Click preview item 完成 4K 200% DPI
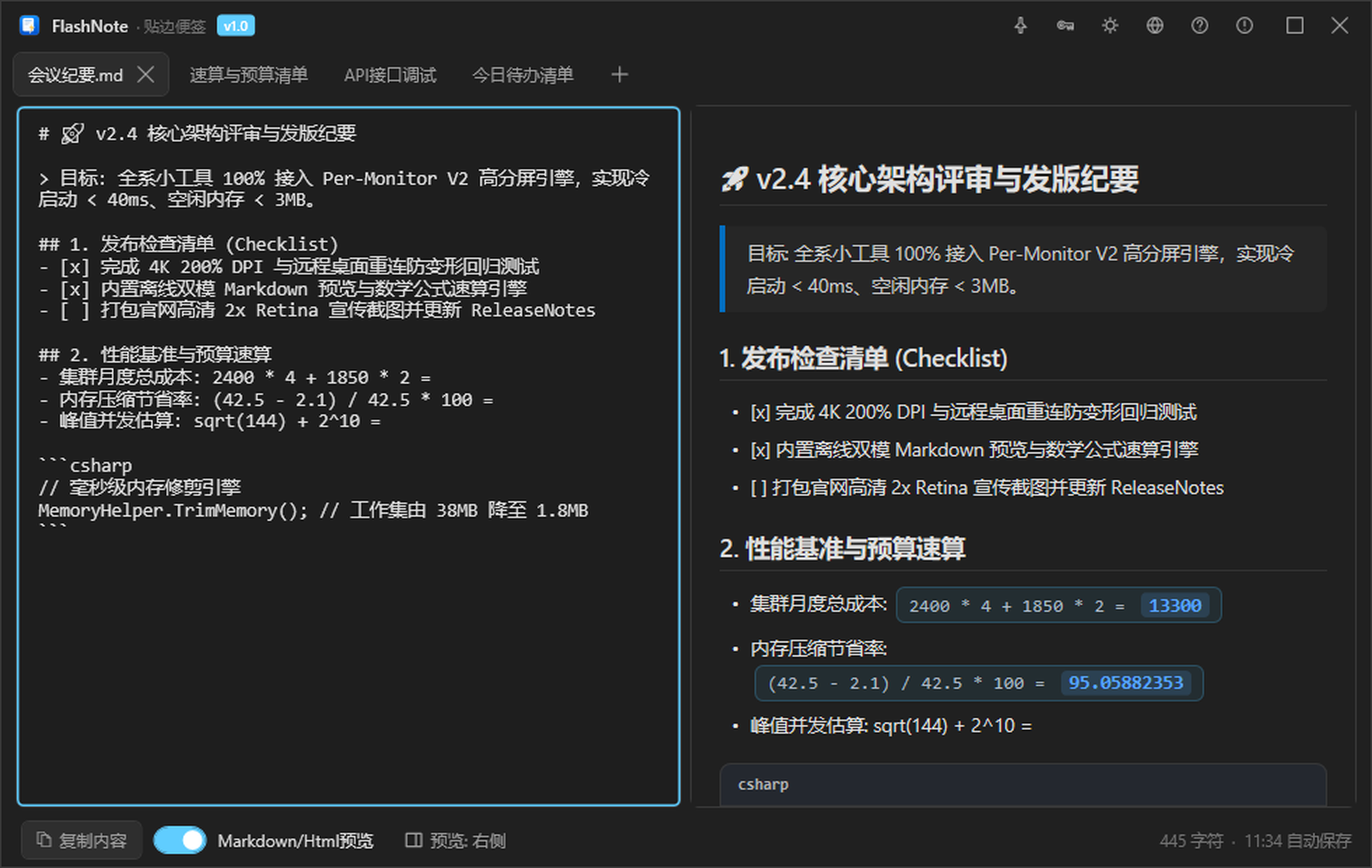Image resolution: width=1372 pixels, height=868 pixels. click(974, 412)
